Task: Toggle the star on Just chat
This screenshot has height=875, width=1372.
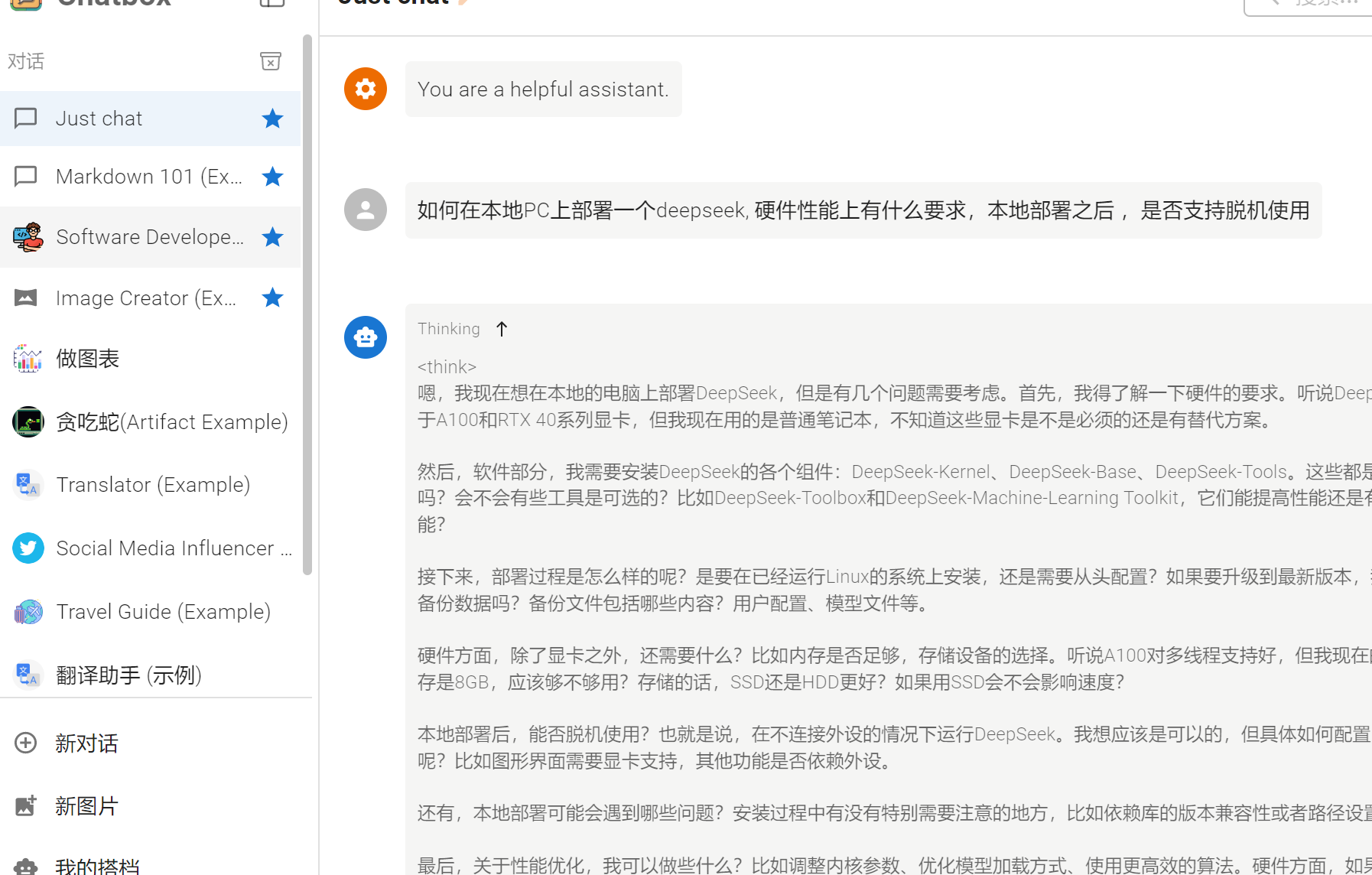Action: click(x=272, y=119)
